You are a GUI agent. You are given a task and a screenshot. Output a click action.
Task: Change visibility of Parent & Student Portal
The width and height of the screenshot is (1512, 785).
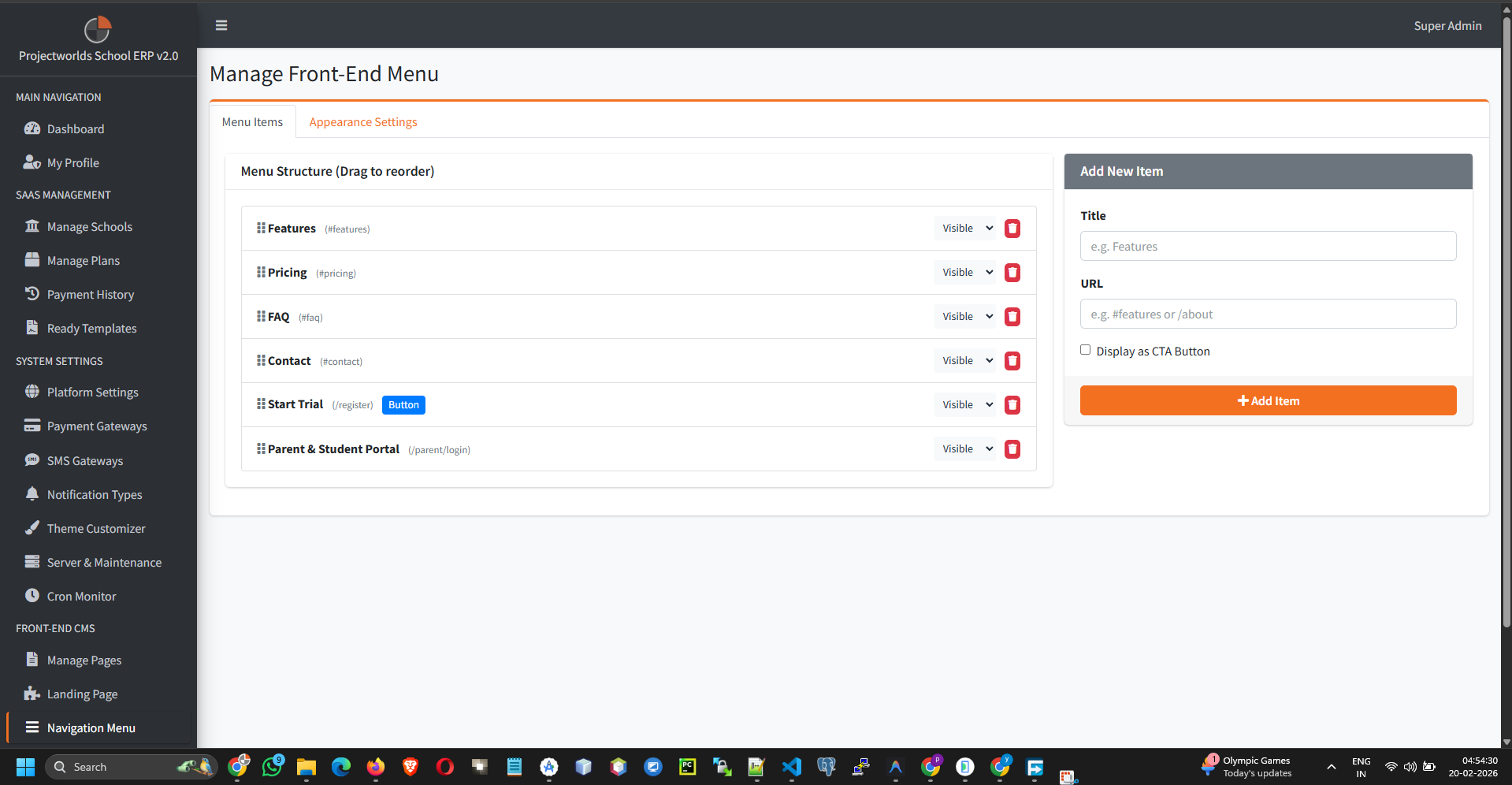[964, 448]
